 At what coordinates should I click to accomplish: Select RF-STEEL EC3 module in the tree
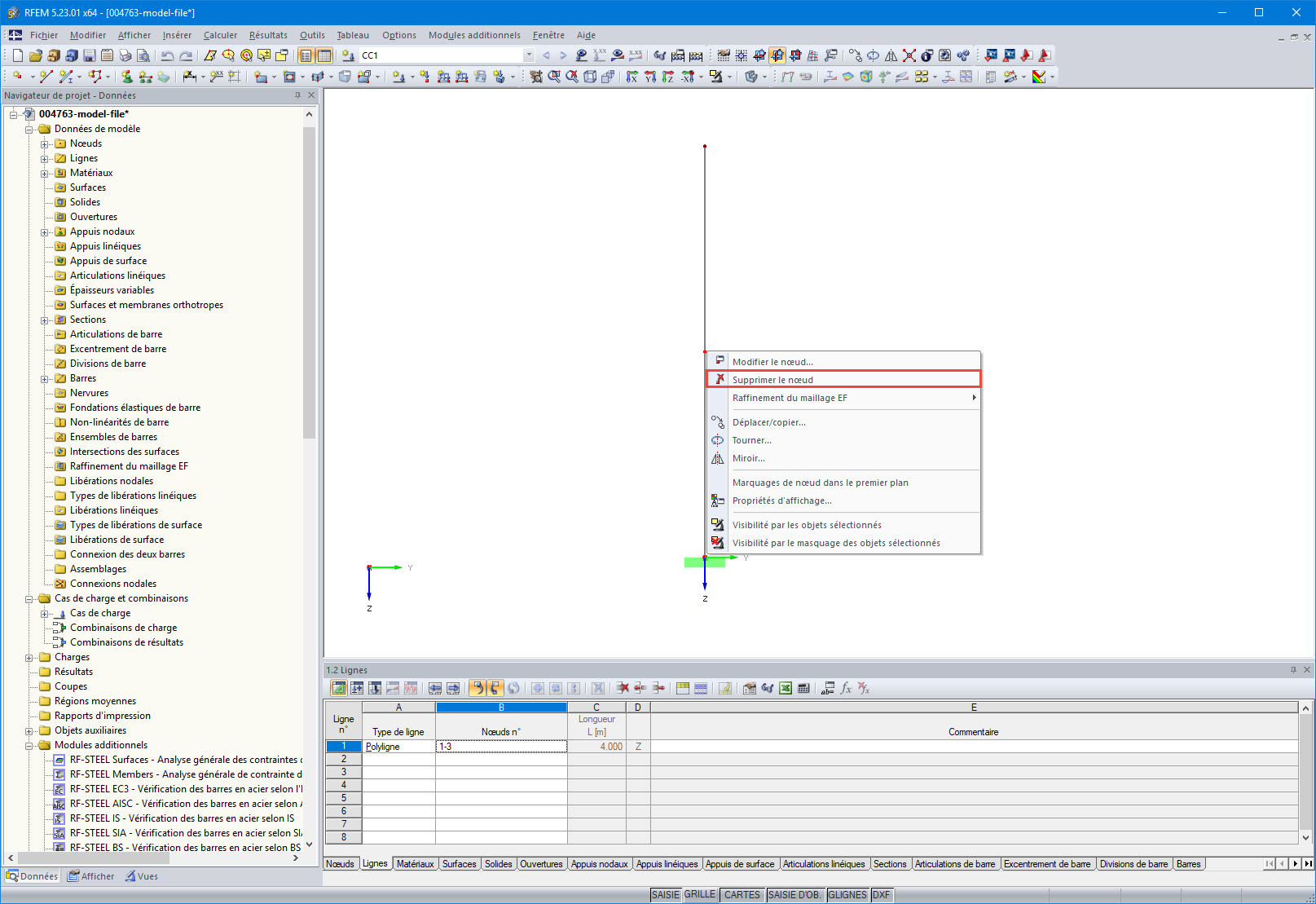[186, 789]
